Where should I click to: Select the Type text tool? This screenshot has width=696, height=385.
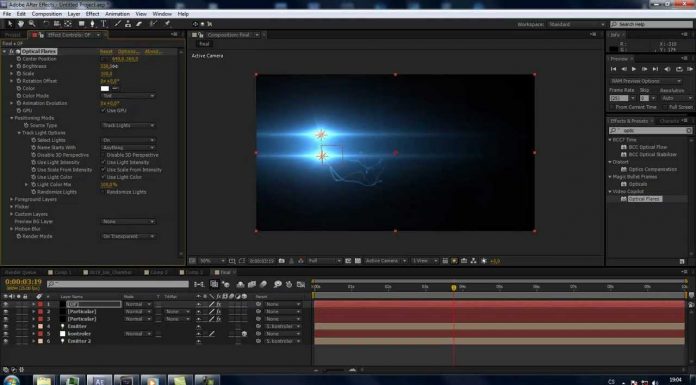(103, 24)
